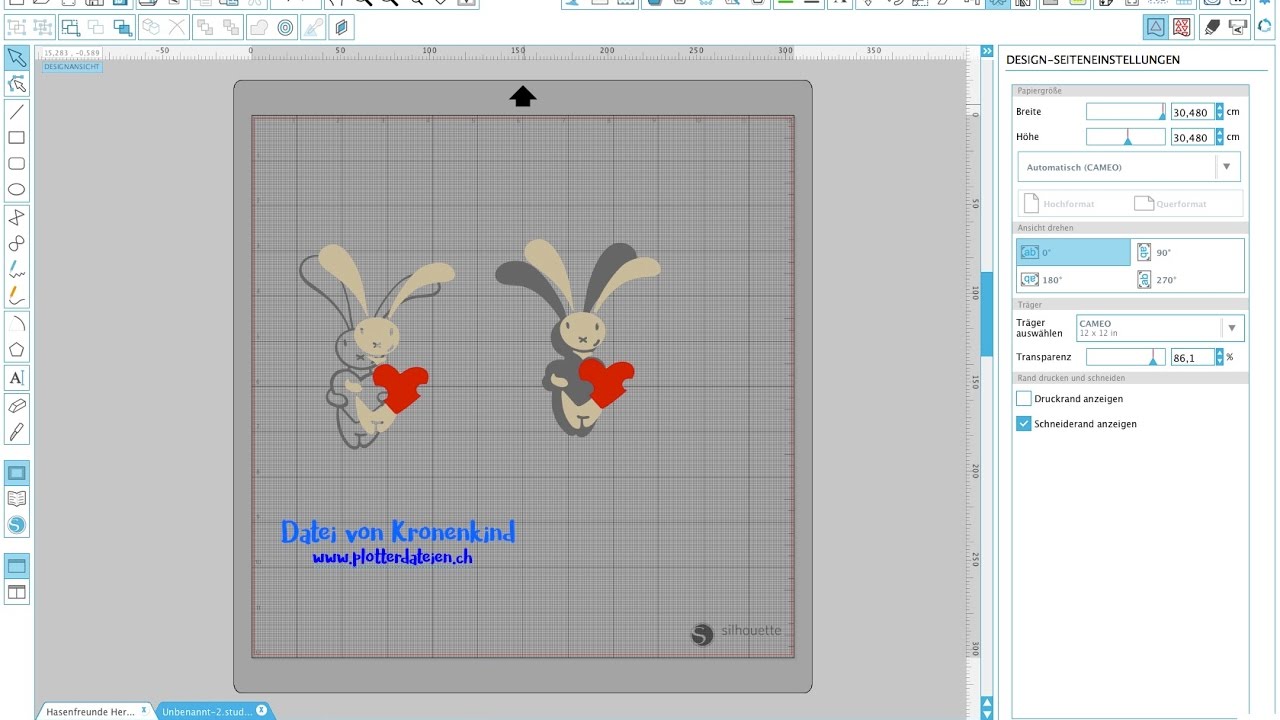Open the Automatisch (CAMEO) paper size dropdown
This screenshot has height=720, width=1280.
1129,167
